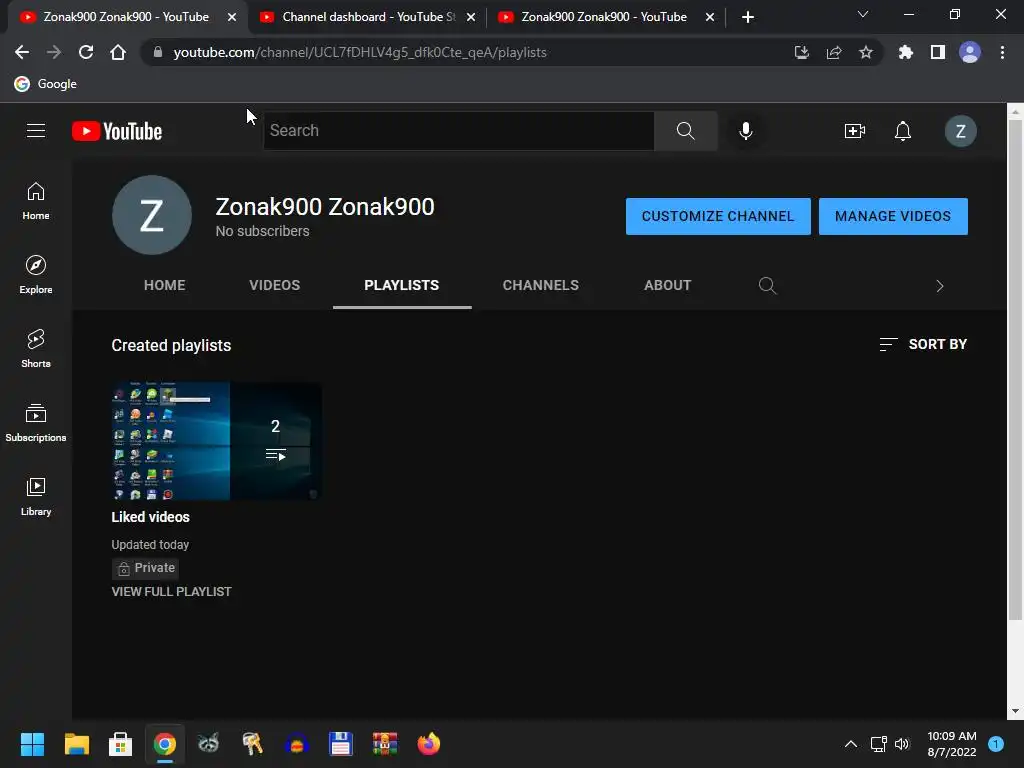Expand the tab search chevron
Screen dimensions: 1024x768
pyautogui.click(x=863, y=14)
